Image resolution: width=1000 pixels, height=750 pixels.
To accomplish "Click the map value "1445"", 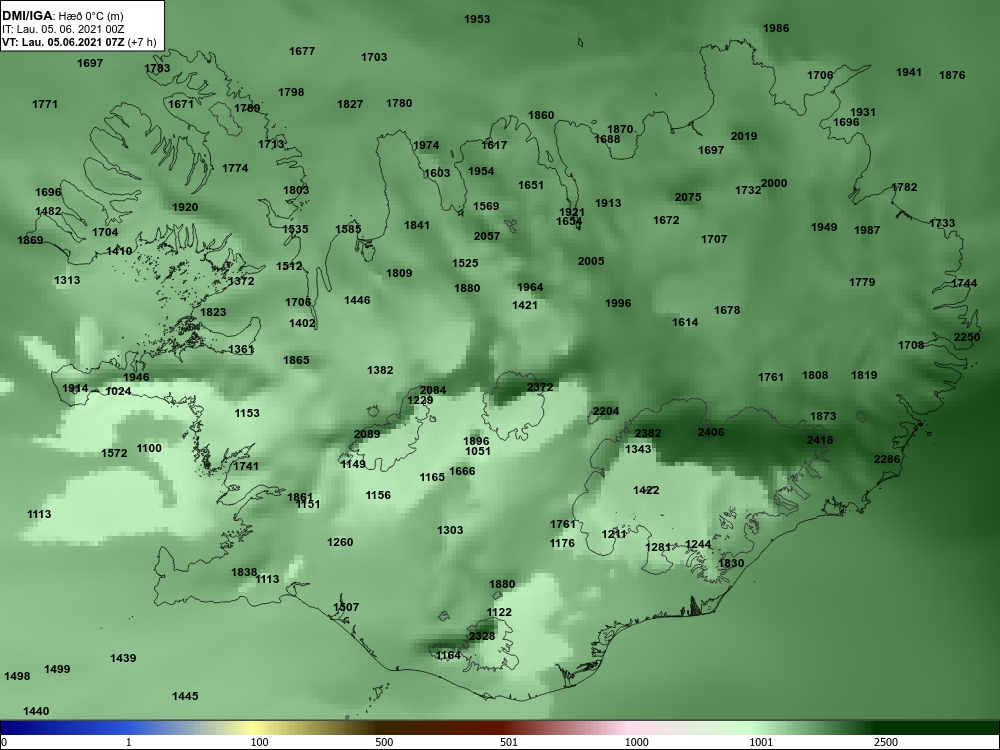I will pyautogui.click(x=185, y=696).
